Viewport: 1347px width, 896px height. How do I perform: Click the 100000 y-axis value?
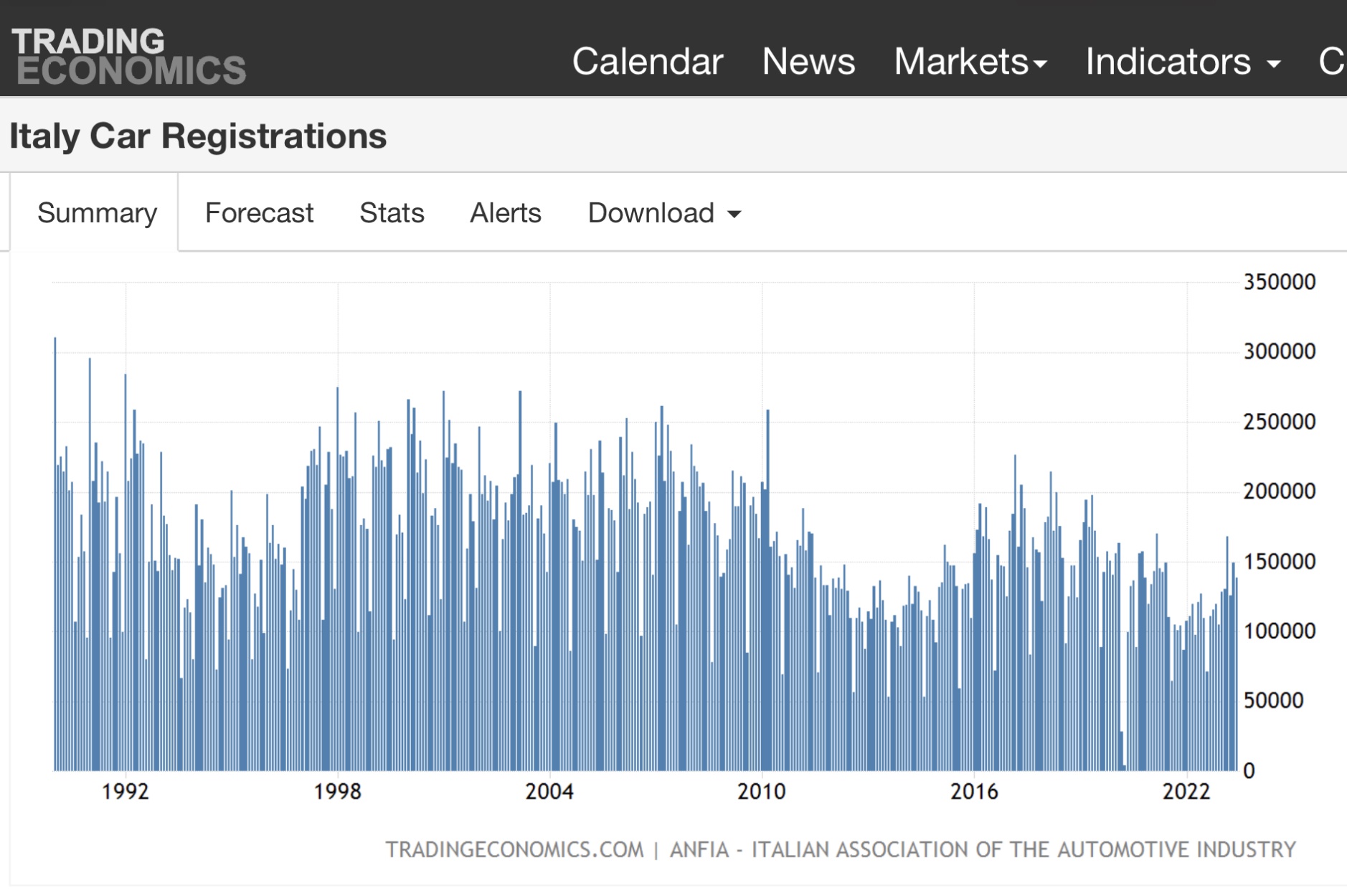tap(1280, 631)
